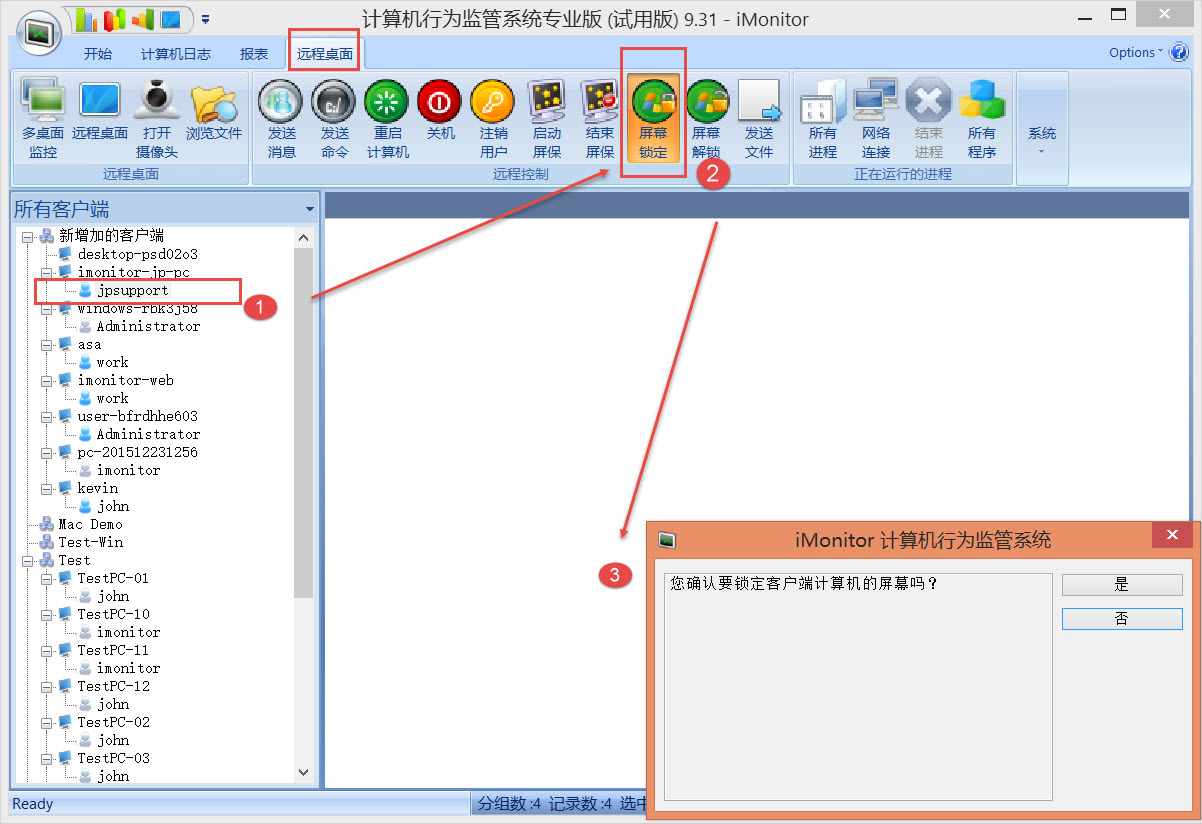Open the Options menu
The height and width of the screenshot is (824, 1202).
pyautogui.click(x=1136, y=52)
